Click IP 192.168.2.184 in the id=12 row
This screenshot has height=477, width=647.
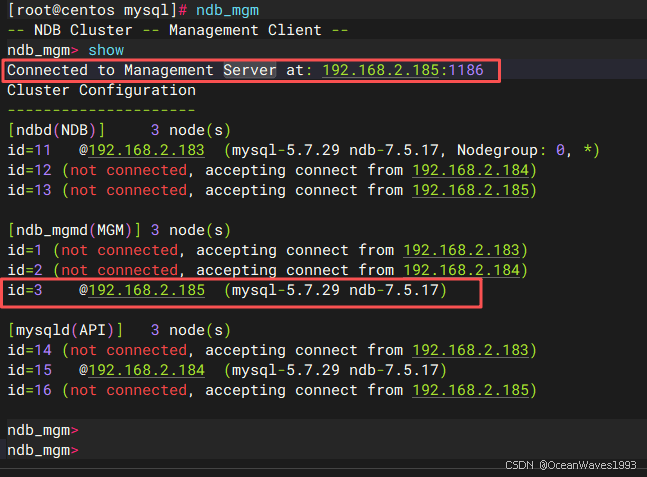pos(471,170)
